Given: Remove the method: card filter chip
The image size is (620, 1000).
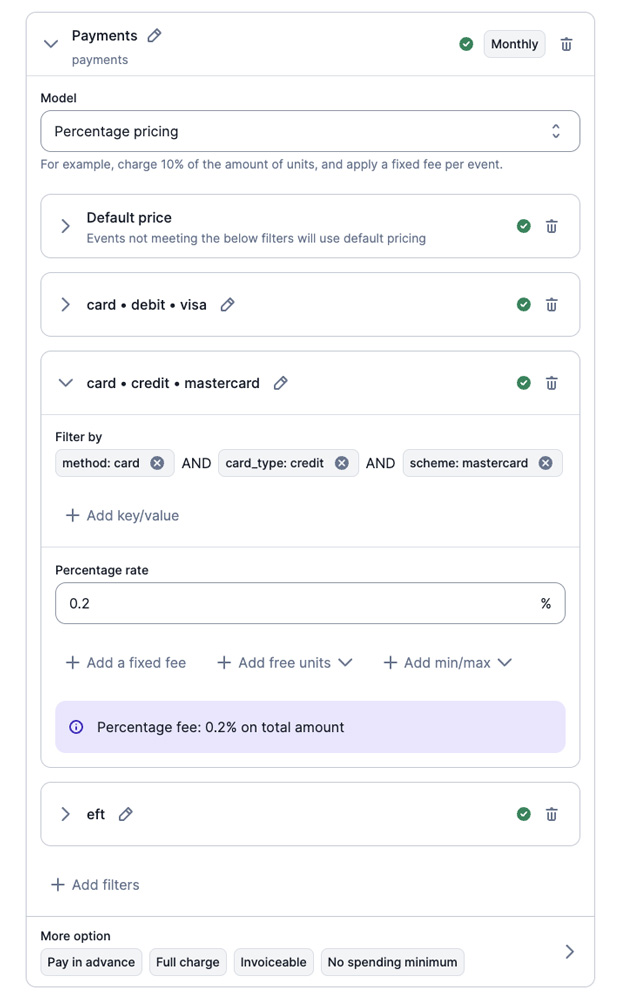Looking at the screenshot, I should coord(157,463).
